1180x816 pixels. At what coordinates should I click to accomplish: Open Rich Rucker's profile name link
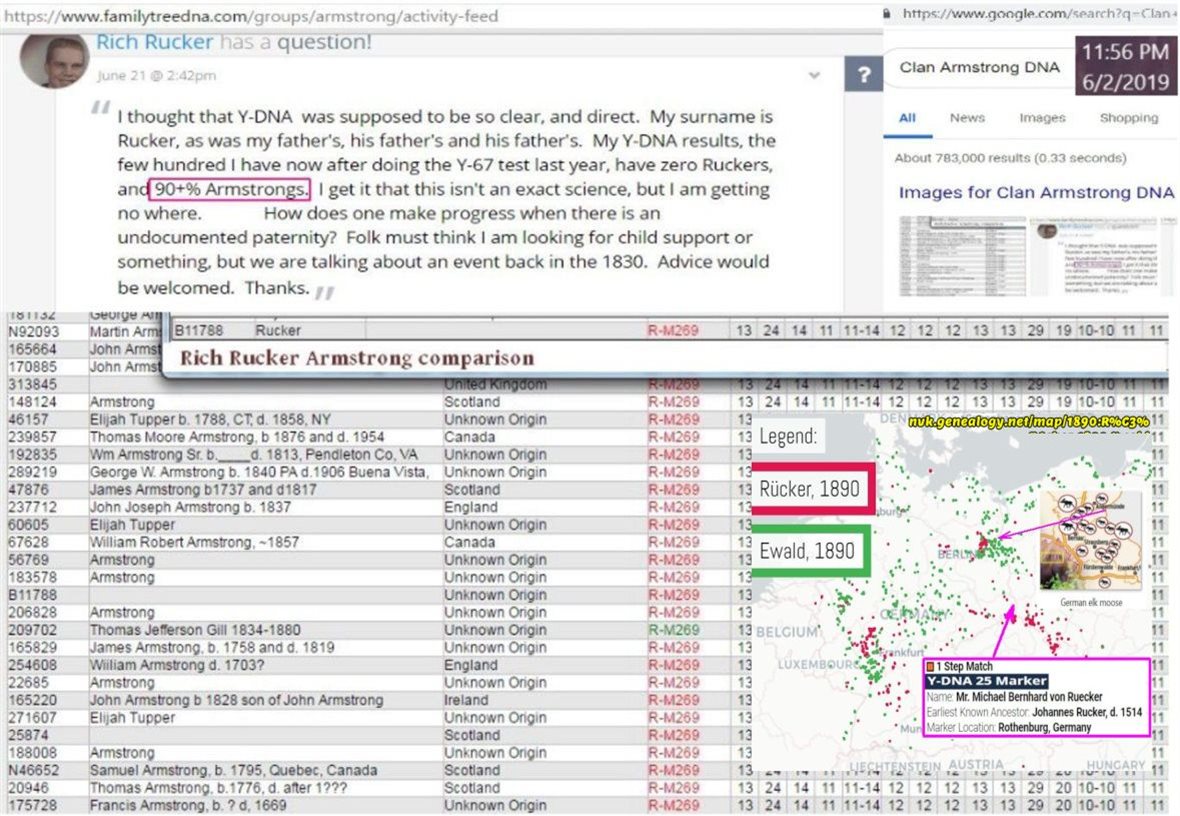point(154,43)
